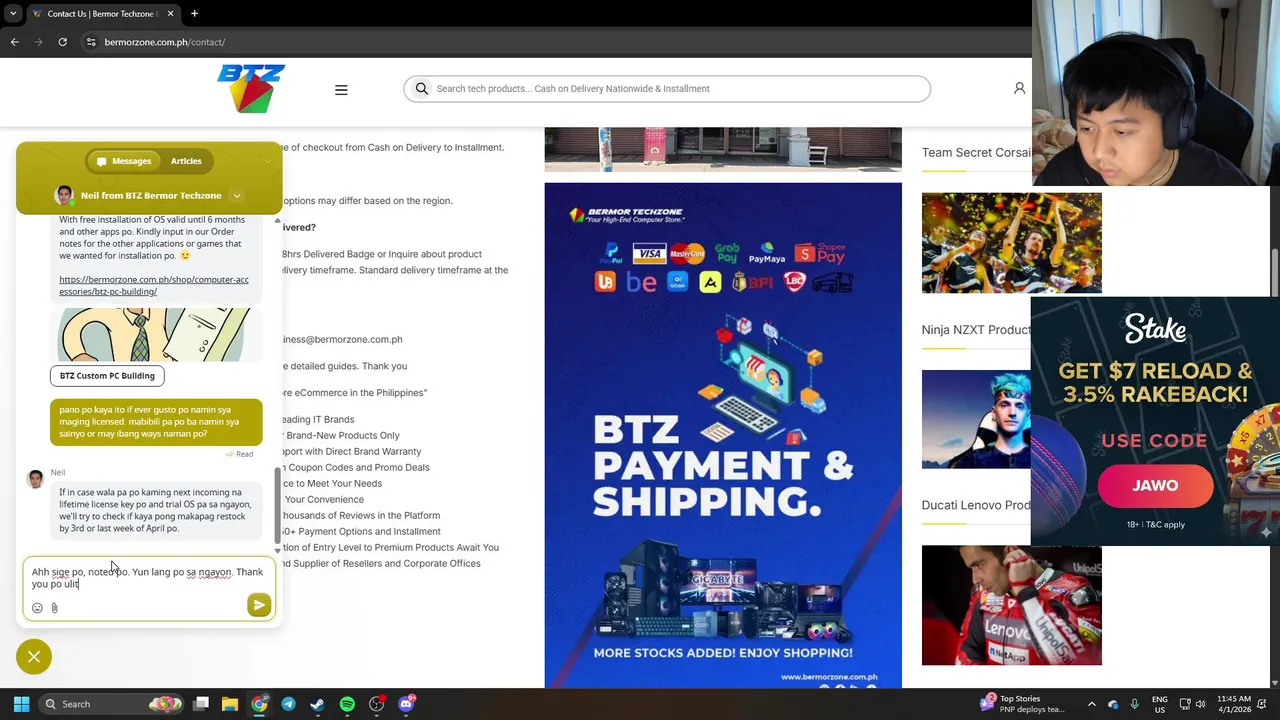Open ENG US language switcher
Image resolution: width=1280 pixels, height=720 pixels.
pyautogui.click(x=1159, y=704)
